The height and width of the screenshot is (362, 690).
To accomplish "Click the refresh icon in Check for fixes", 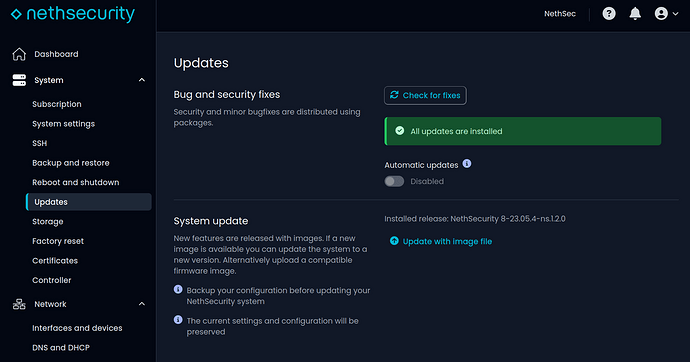I will coord(394,95).
